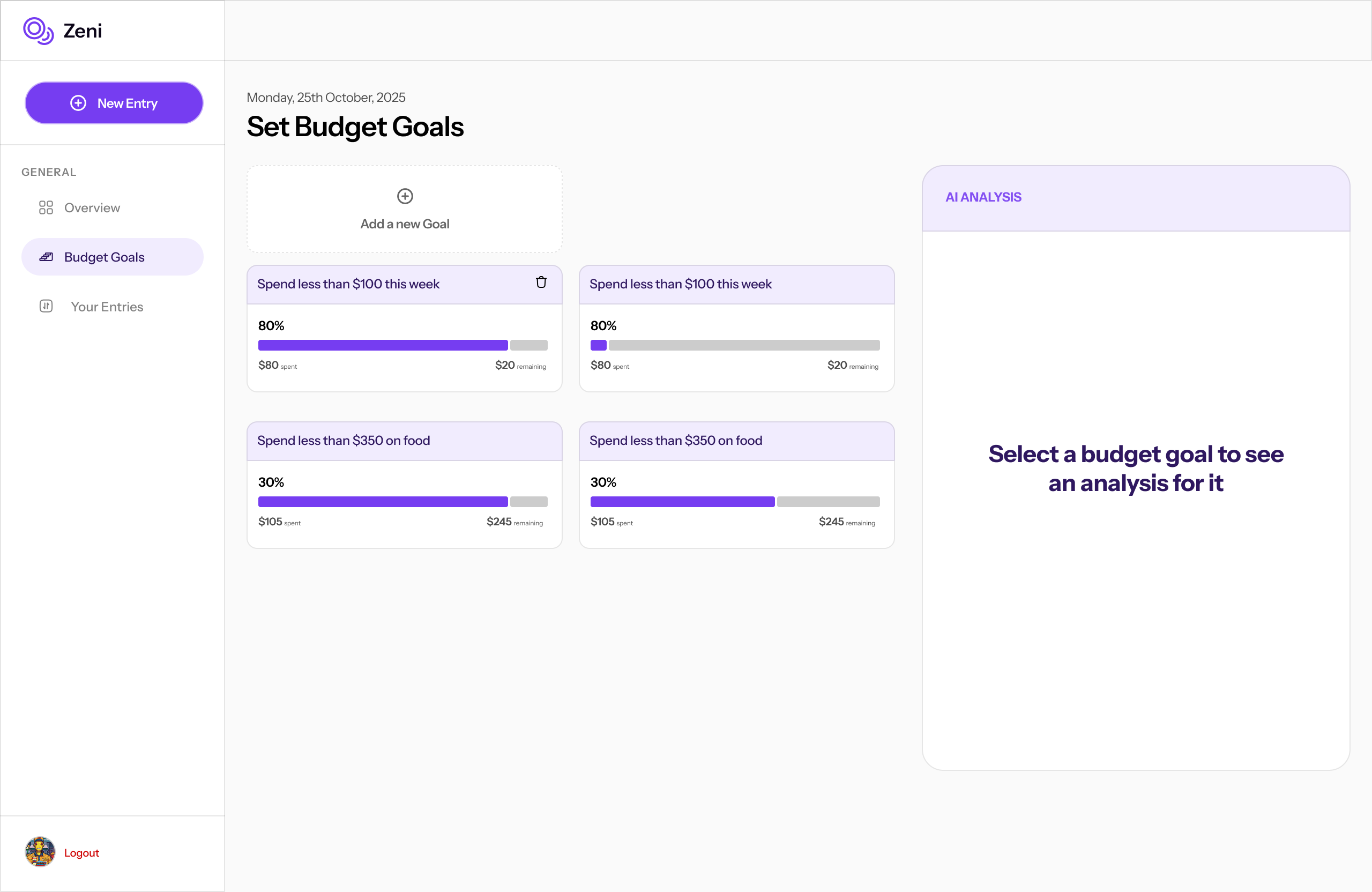This screenshot has width=1372, height=892.
Task: Select the Budget Goals menu item
Action: (105, 257)
